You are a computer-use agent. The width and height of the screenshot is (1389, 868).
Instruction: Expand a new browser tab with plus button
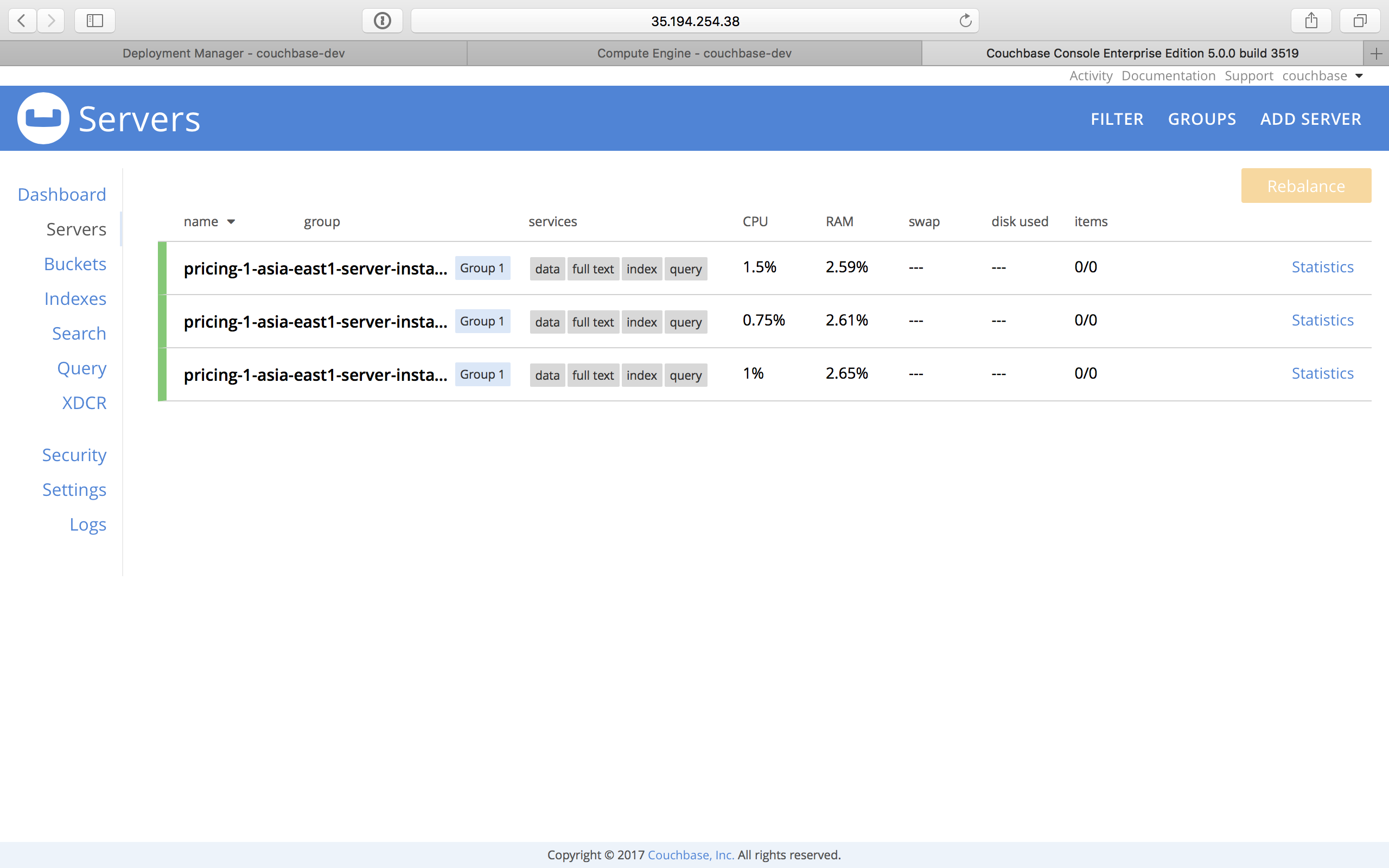coord(1377,53)
